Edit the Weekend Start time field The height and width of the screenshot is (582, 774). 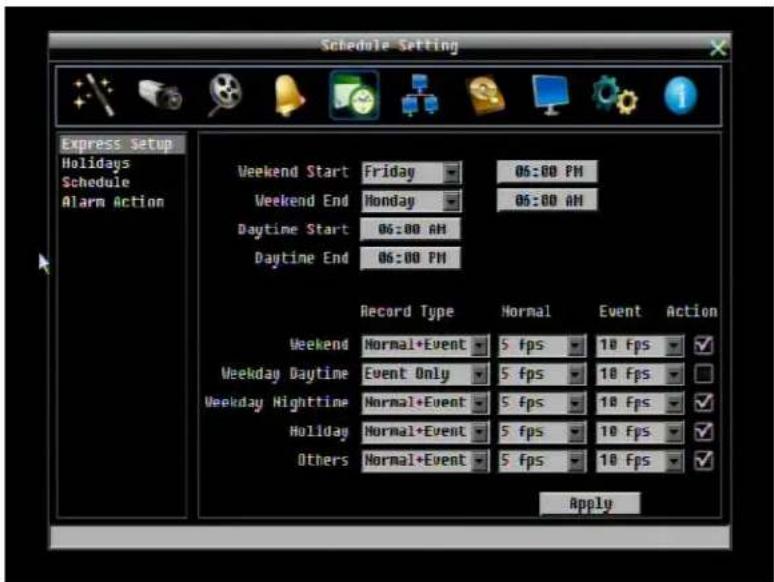(547, 171)
